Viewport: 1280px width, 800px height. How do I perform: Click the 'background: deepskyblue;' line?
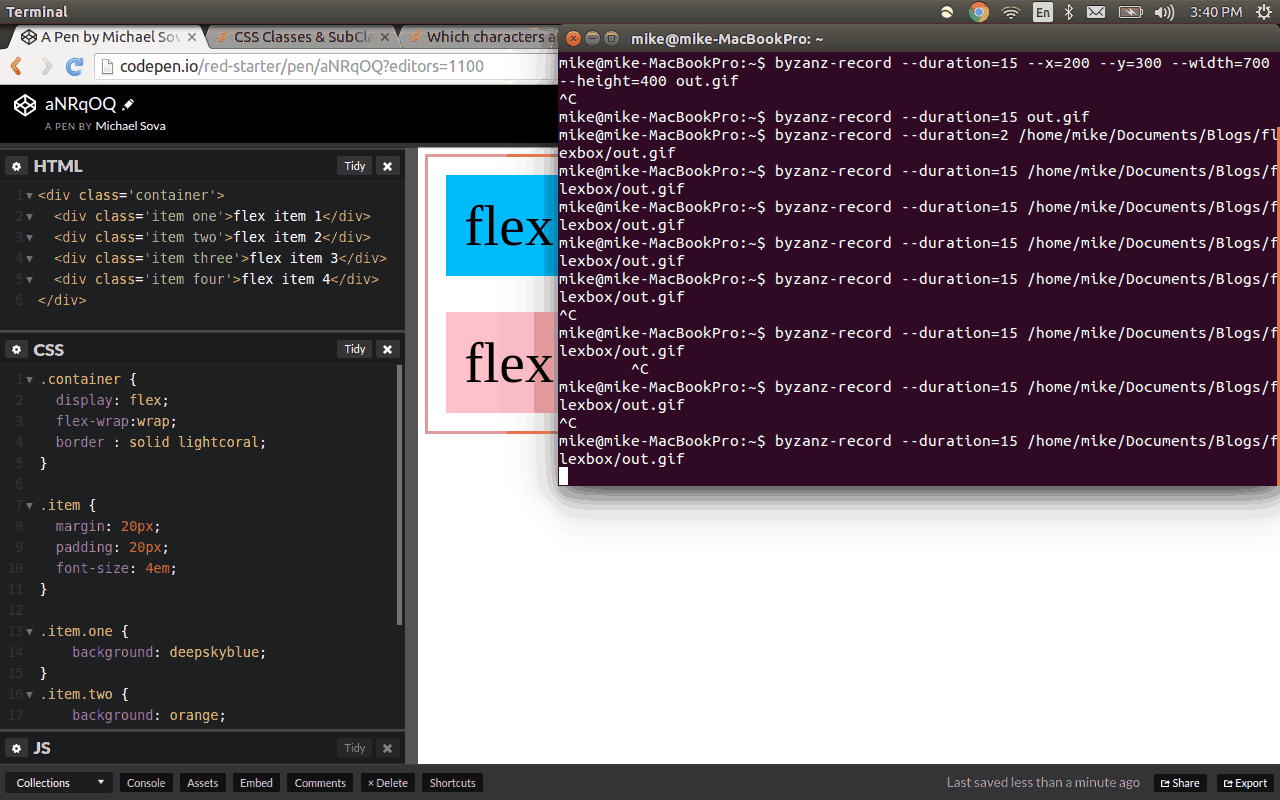point(169,652)
